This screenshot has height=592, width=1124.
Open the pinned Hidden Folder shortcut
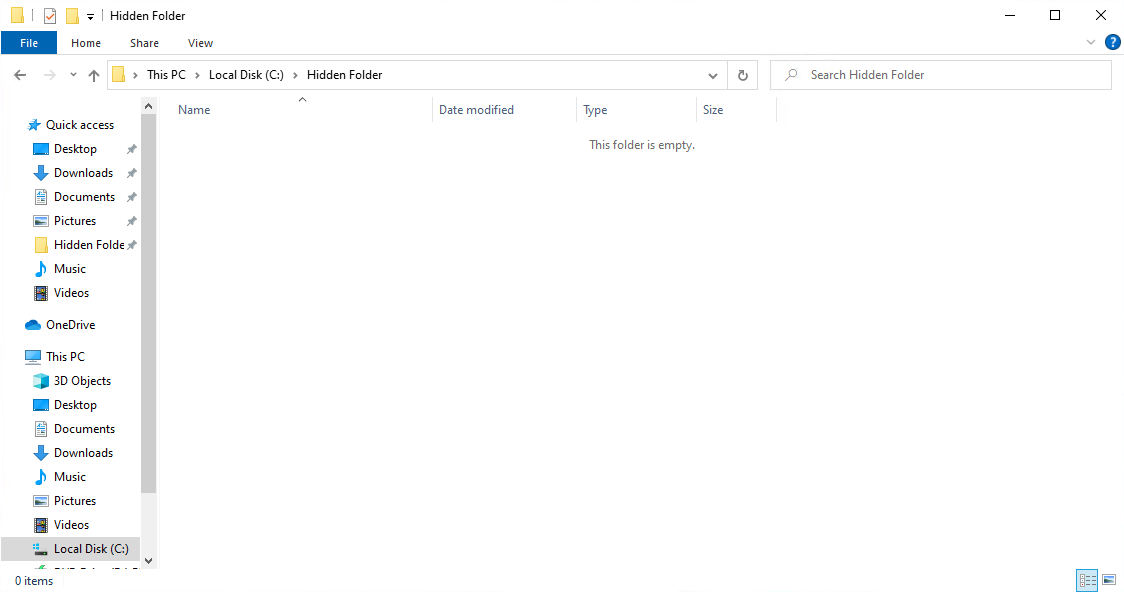point(88,244)
